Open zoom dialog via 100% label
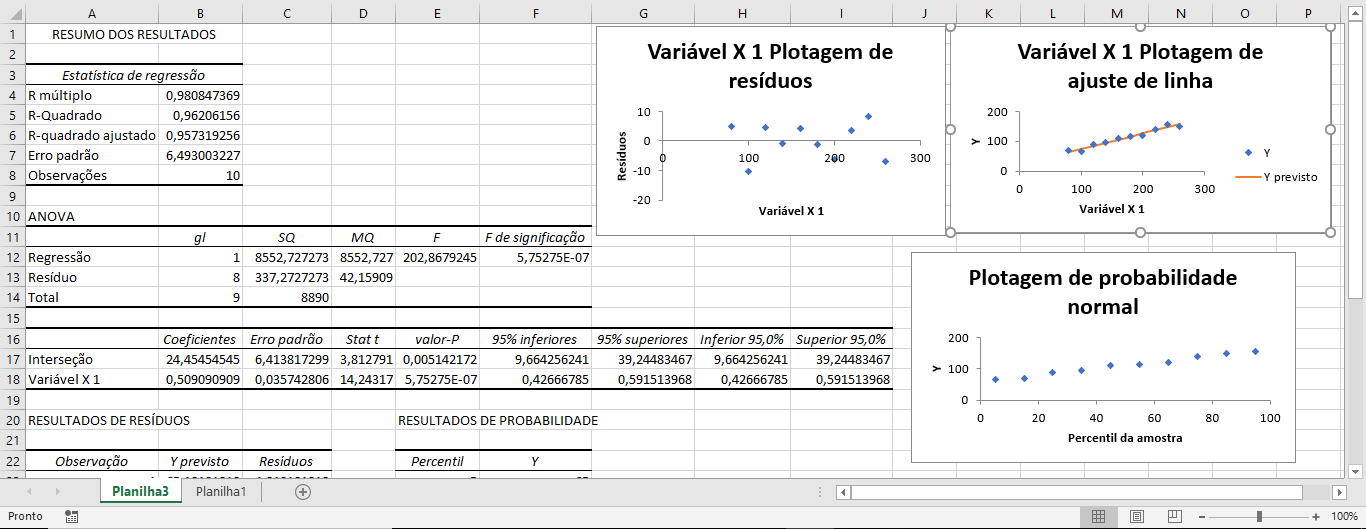Viewport: 1366px width, 529px height. 1345,516
